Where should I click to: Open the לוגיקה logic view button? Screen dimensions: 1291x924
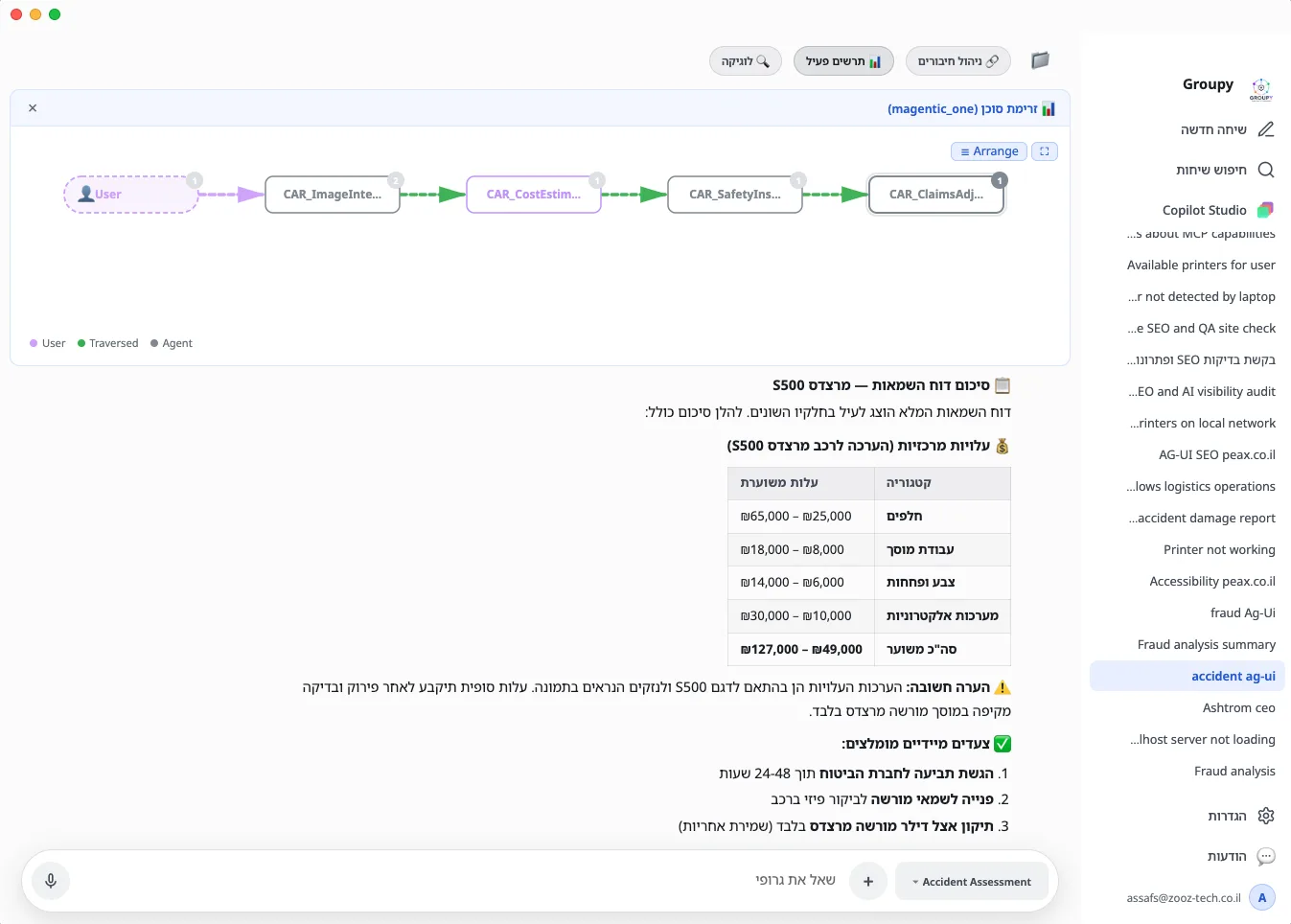(x=746, y=61)
